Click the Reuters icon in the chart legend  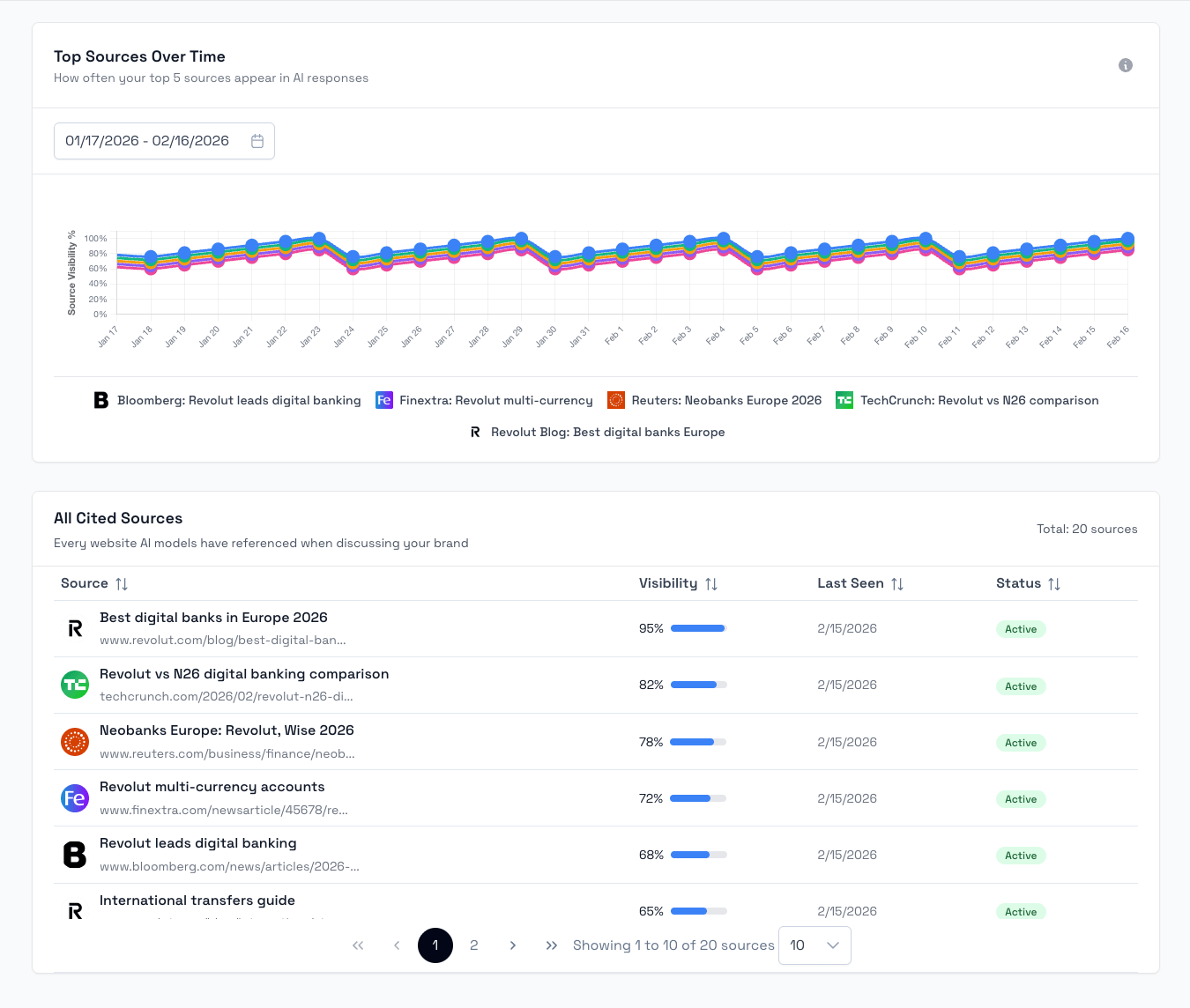(615, 399)
